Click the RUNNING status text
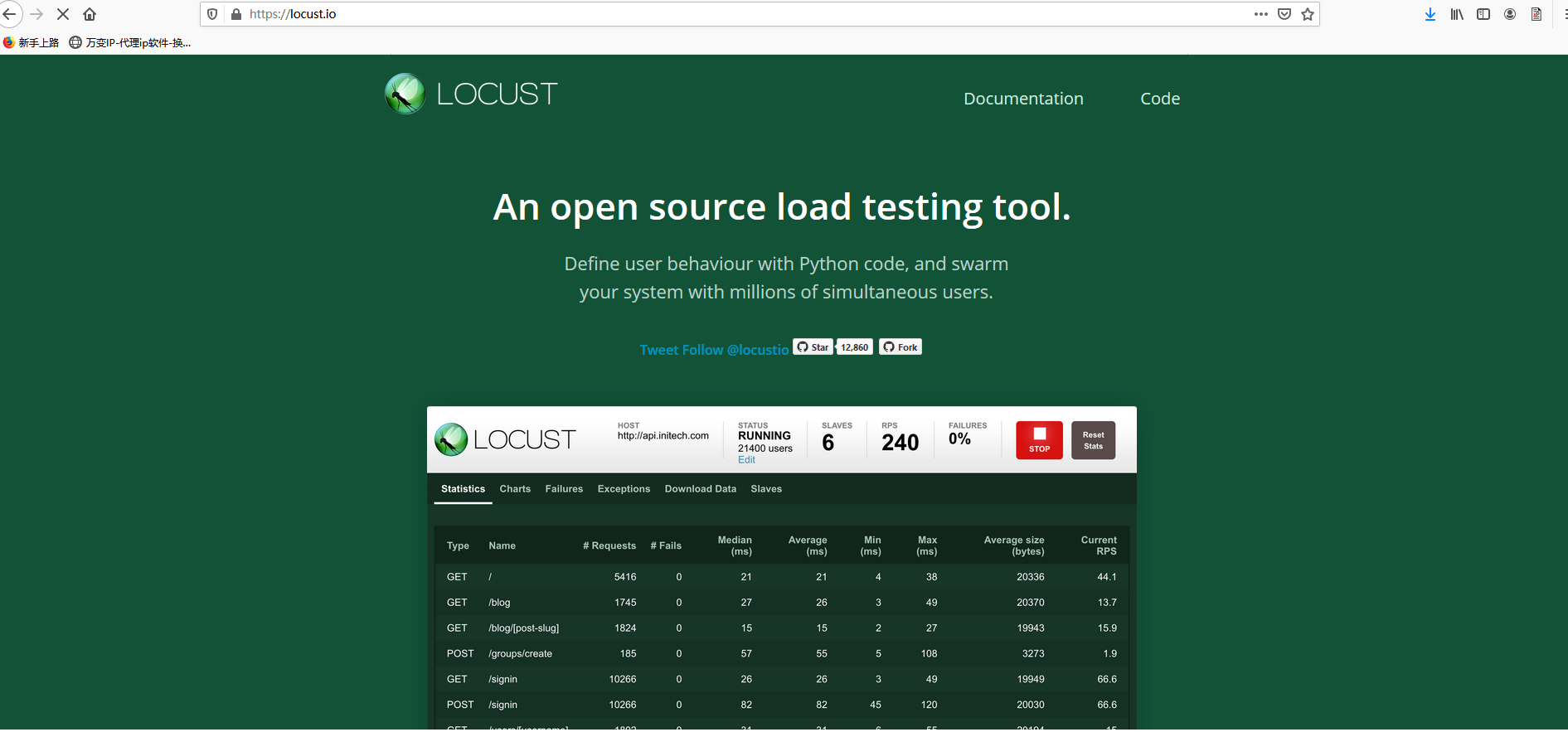The width and height of the screenshot is (1568, 732). click(765, 436)
